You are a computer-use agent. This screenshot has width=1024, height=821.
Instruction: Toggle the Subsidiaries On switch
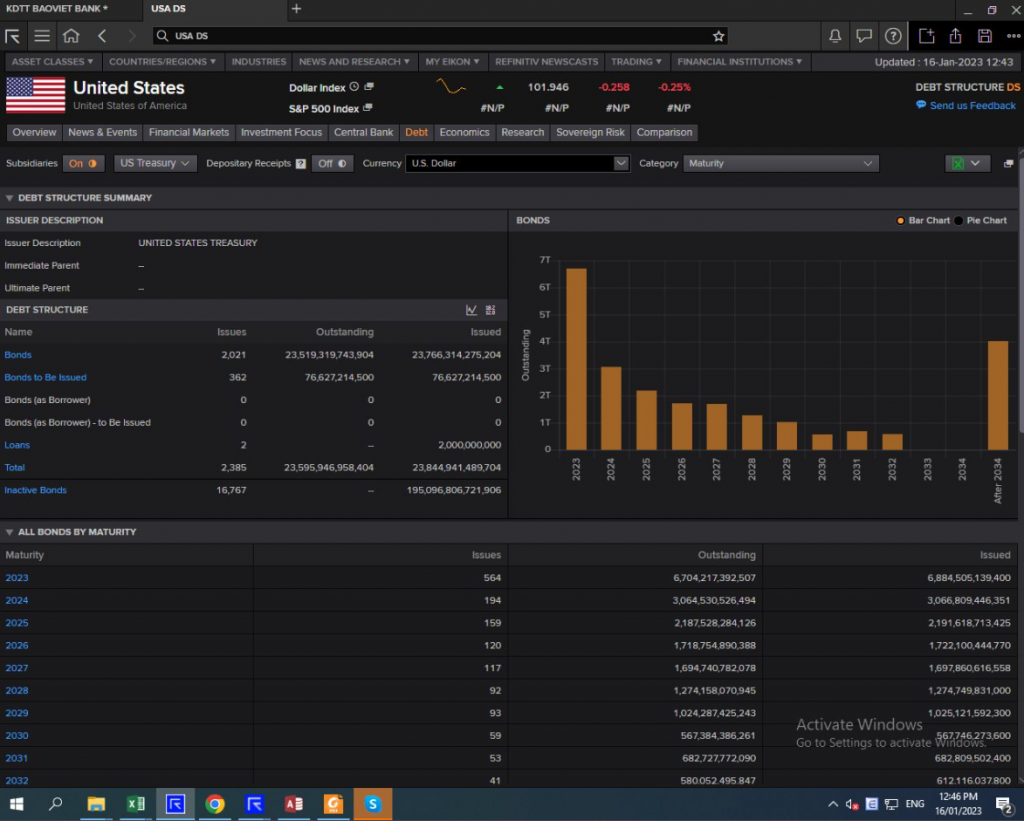pos(84,163)
